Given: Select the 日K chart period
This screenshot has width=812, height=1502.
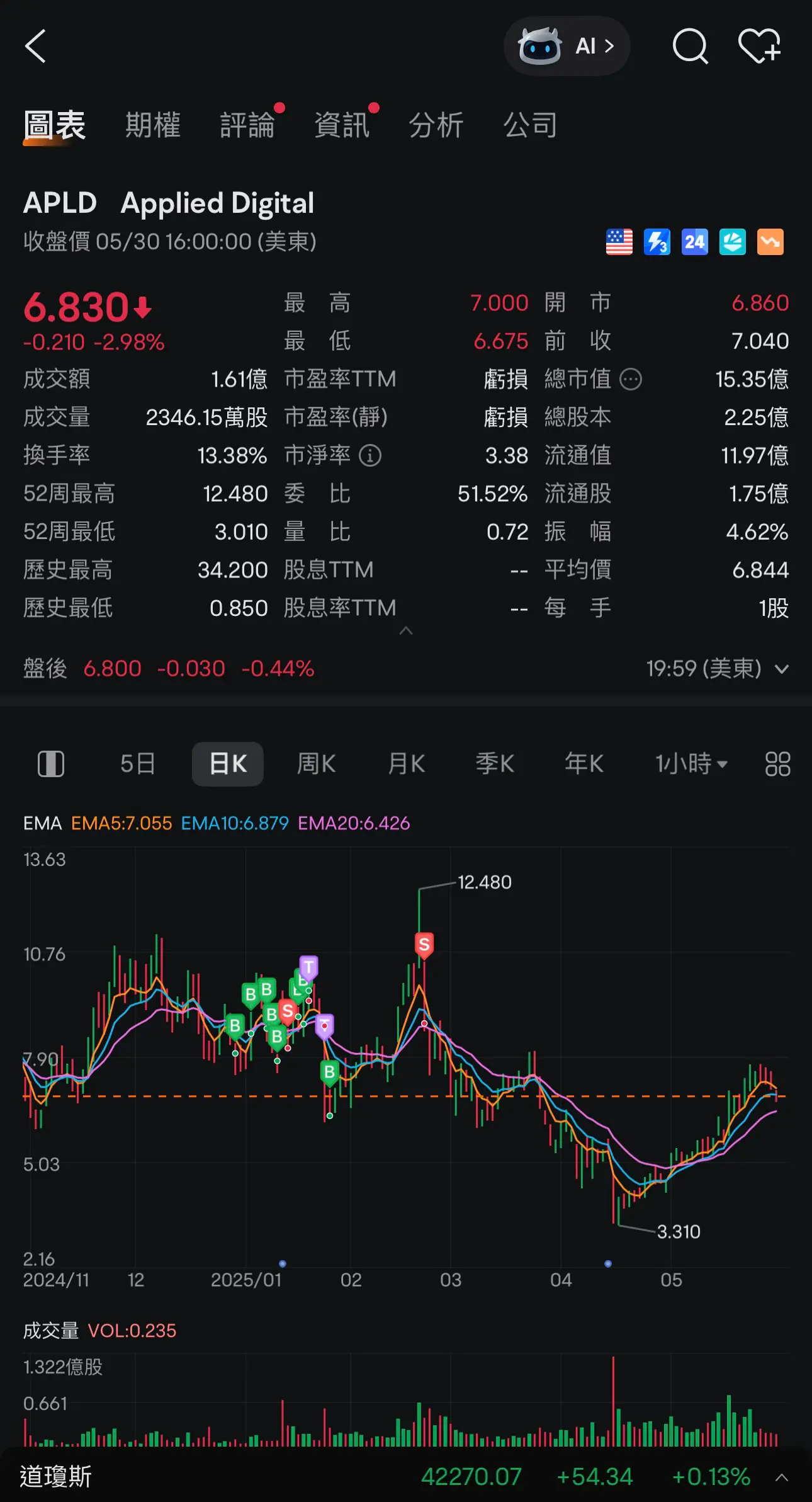Looking at the screenshot, I should pos(228,764).
